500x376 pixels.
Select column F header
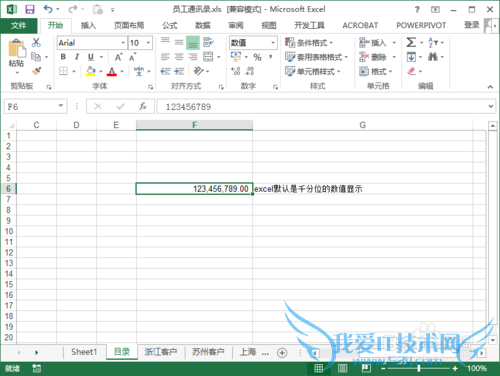pos(194,125)
